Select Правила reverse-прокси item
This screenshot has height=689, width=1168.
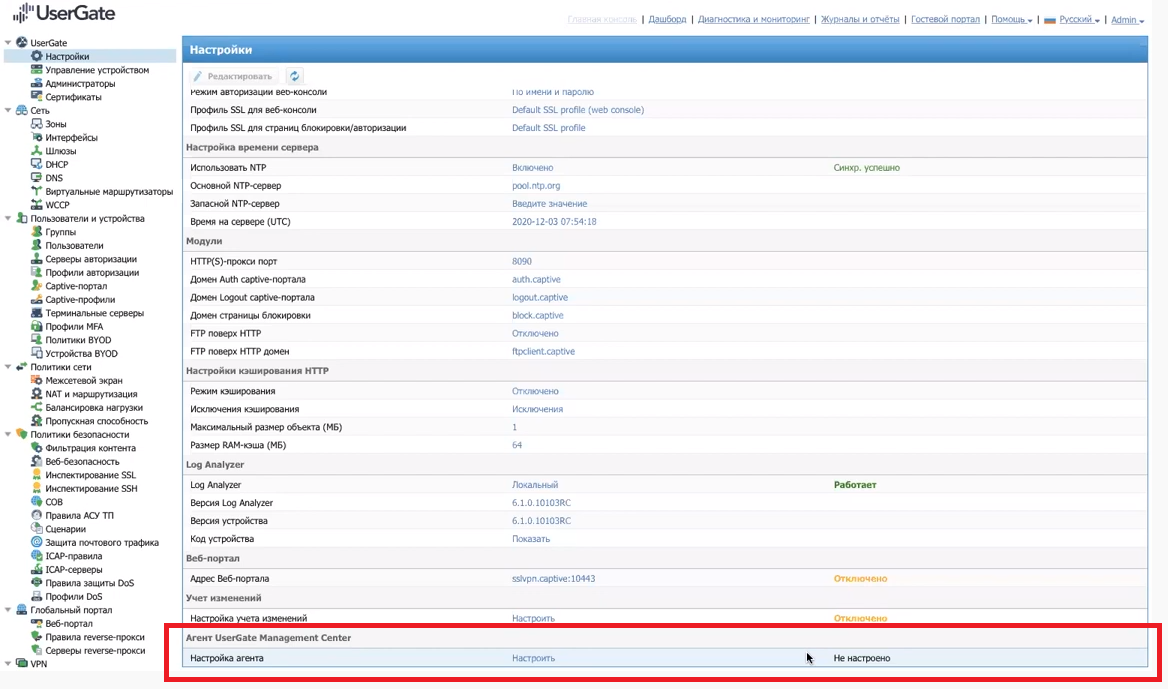95,637
